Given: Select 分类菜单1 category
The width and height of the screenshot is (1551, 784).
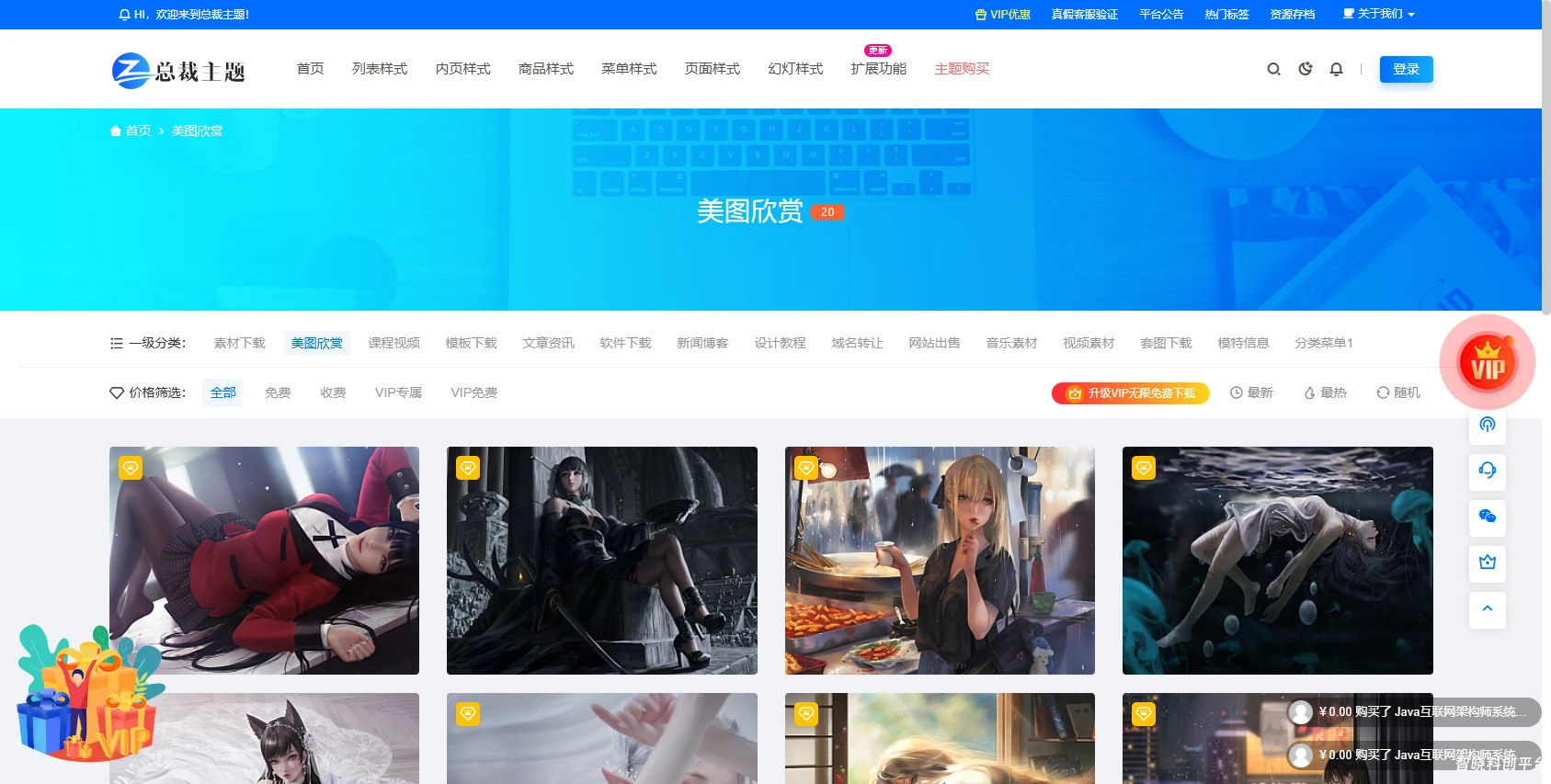Looking at the screenshot, I should click(x=1324, y=343).
